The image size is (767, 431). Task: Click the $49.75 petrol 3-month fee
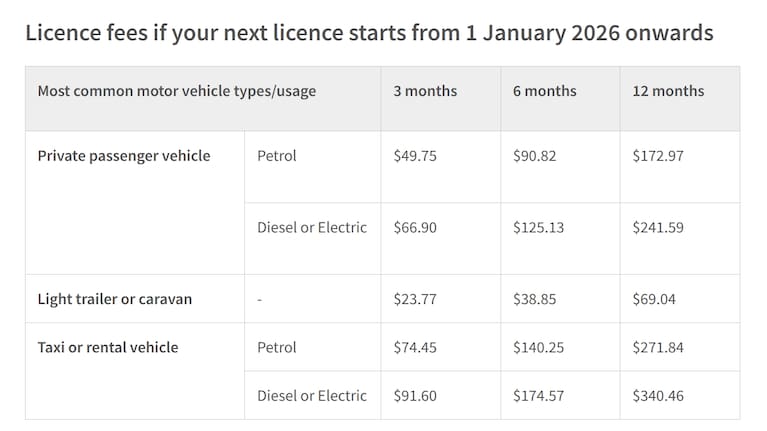tap(415, 156)
